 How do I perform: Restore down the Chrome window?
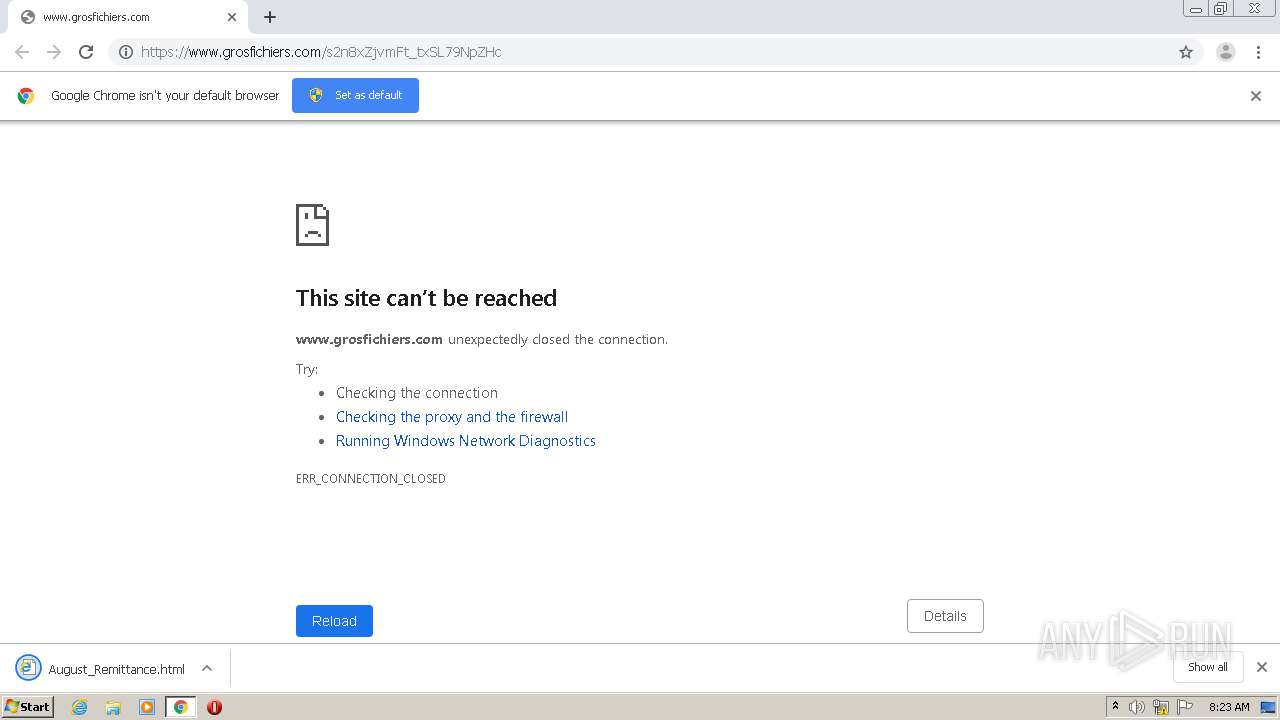[x=1221, y=9]
